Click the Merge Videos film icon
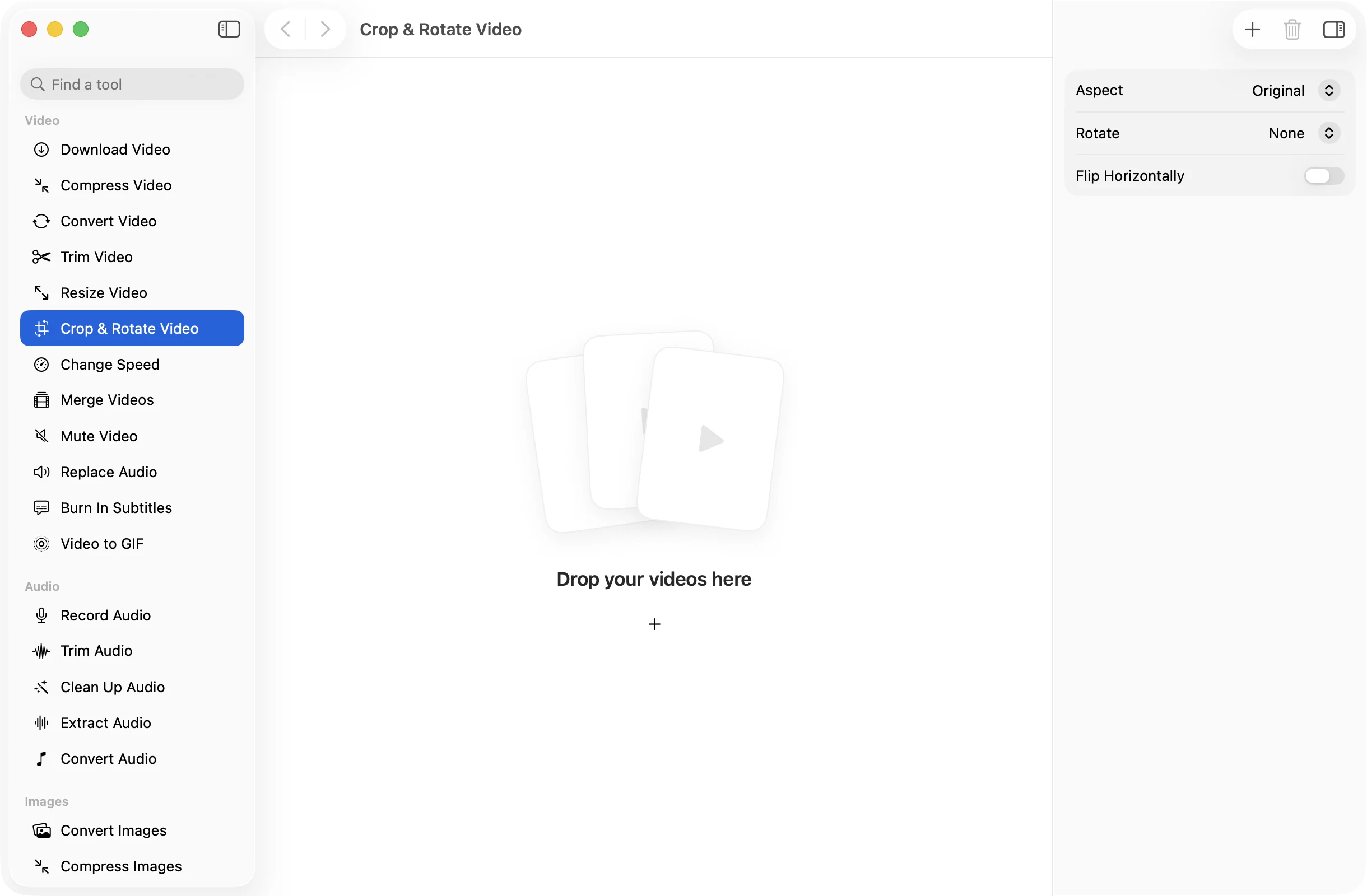Image resolution: width=1367 pixels, height=896 pixels. [x=41, y=400]
